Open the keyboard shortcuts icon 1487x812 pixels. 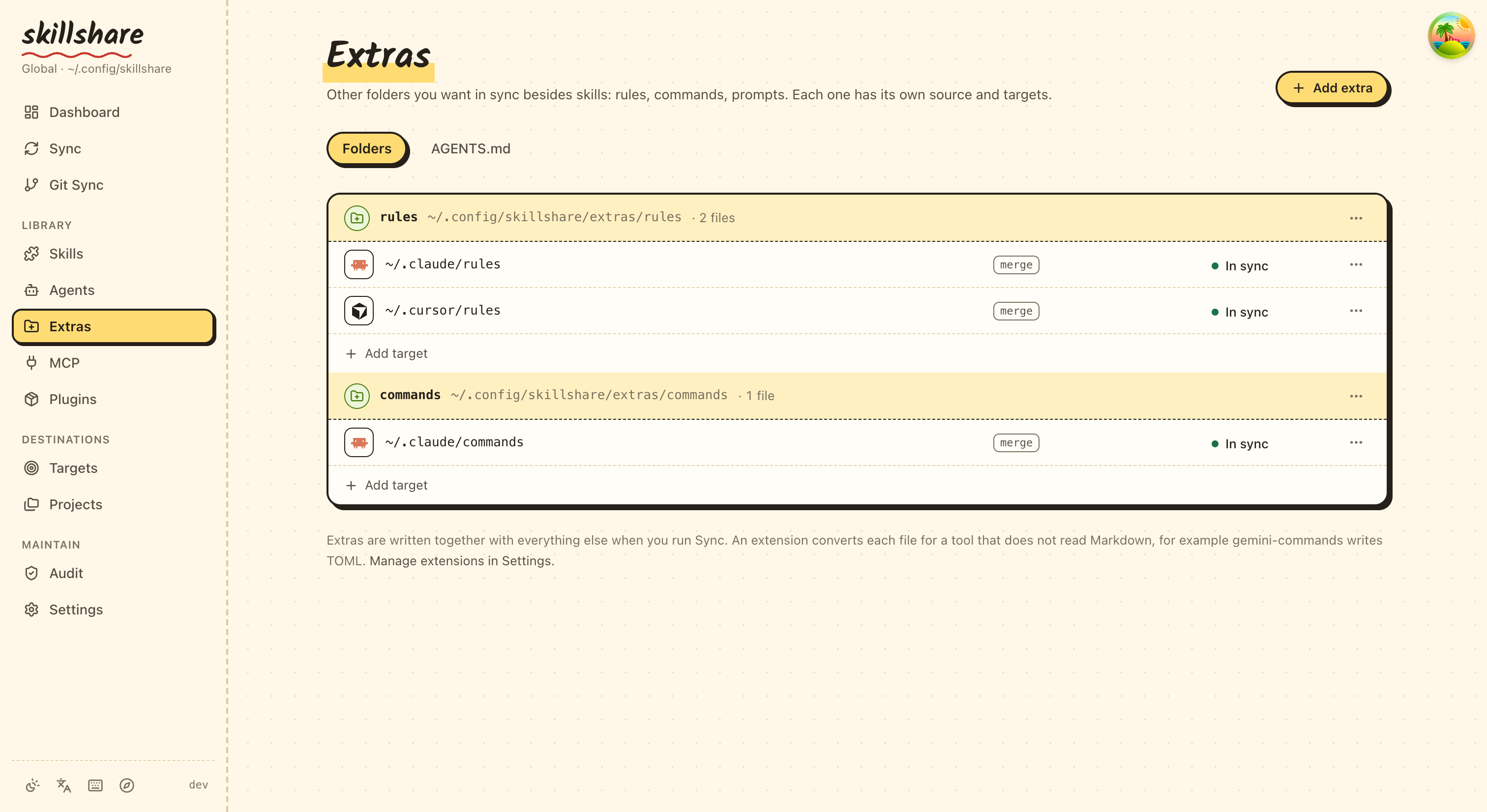[95, 785]
